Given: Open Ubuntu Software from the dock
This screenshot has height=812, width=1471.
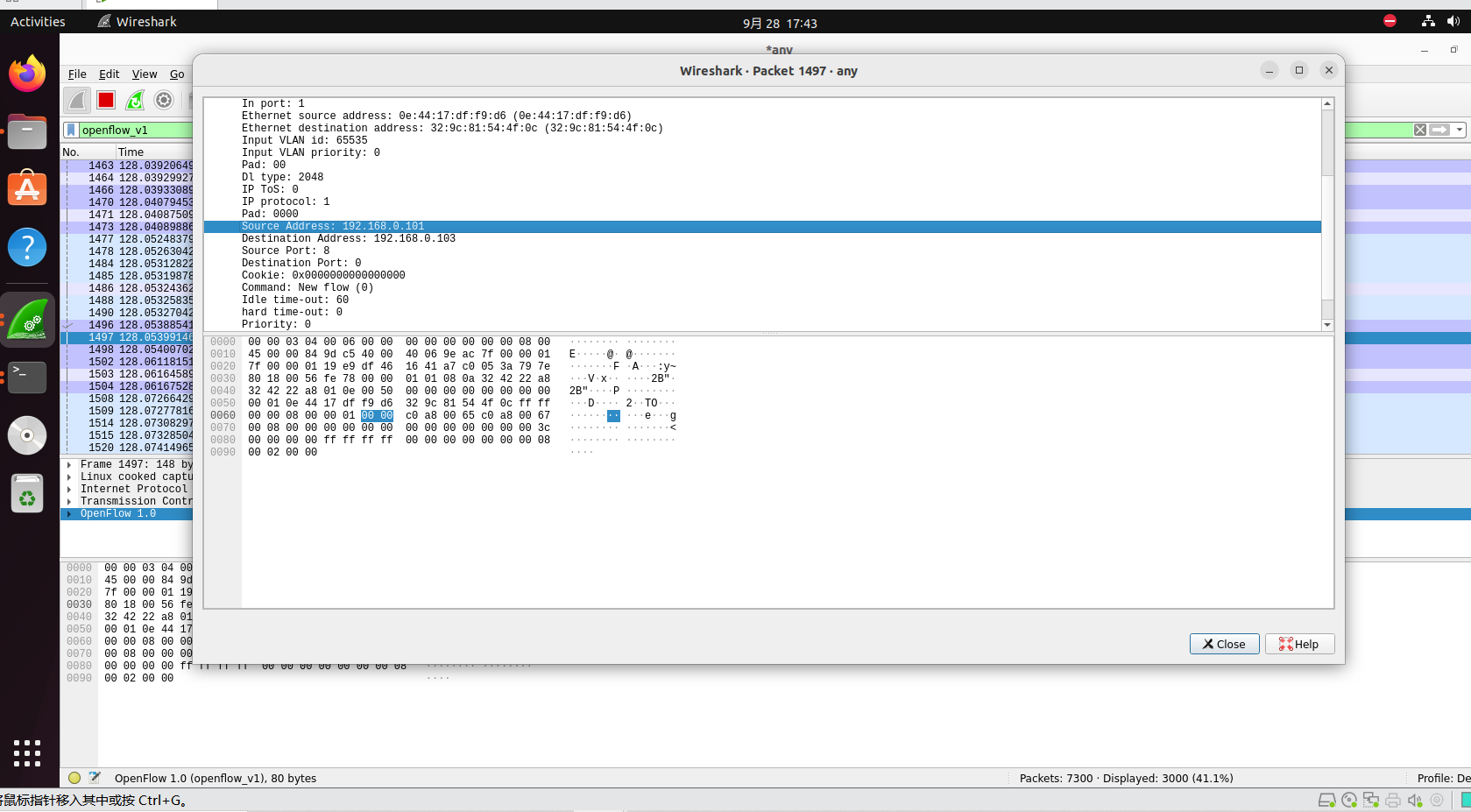Looking at the screenshot, I should point(27,188).
